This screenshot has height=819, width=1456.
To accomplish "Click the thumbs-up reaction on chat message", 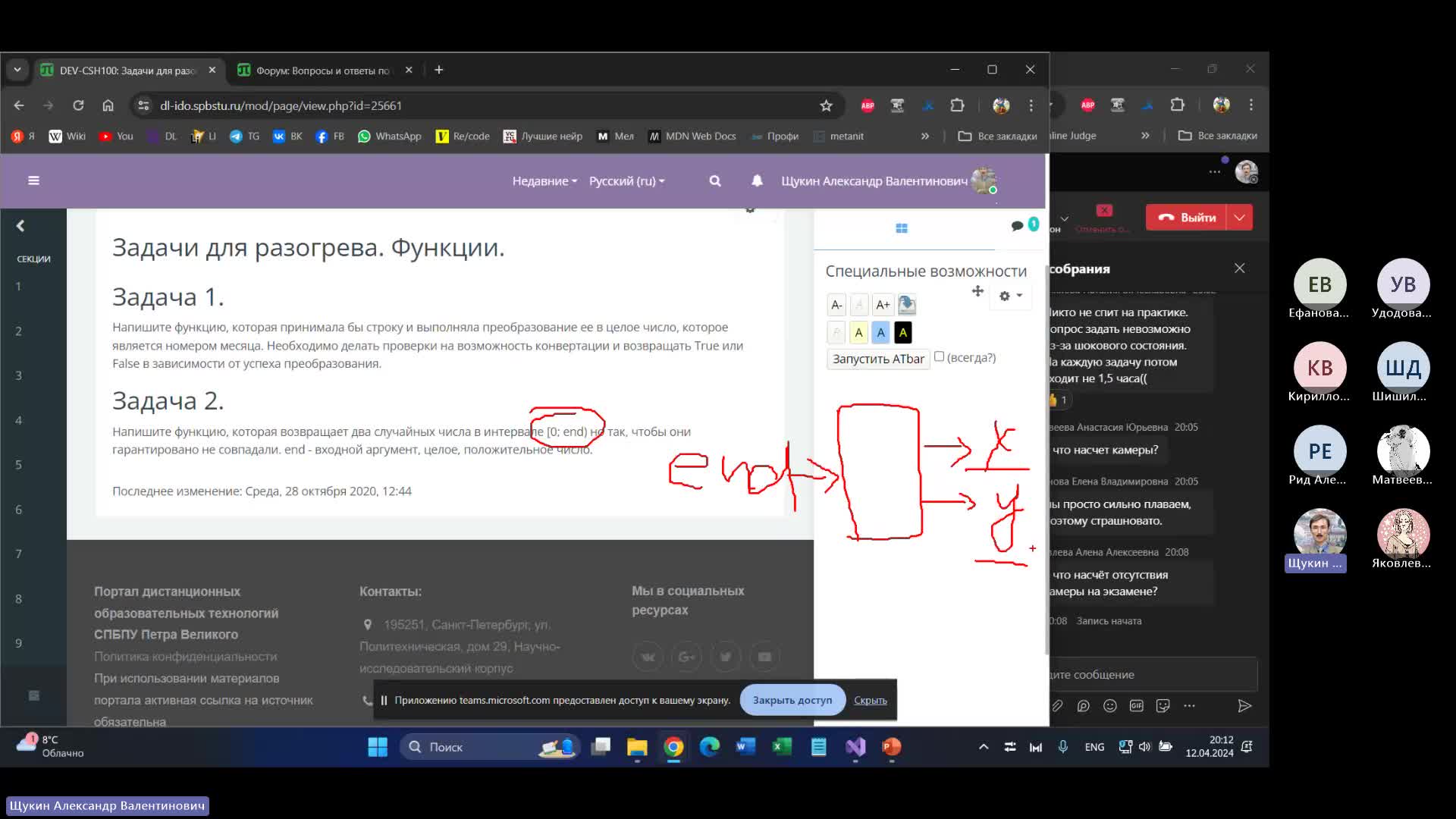I will [x=1058, y=400].
